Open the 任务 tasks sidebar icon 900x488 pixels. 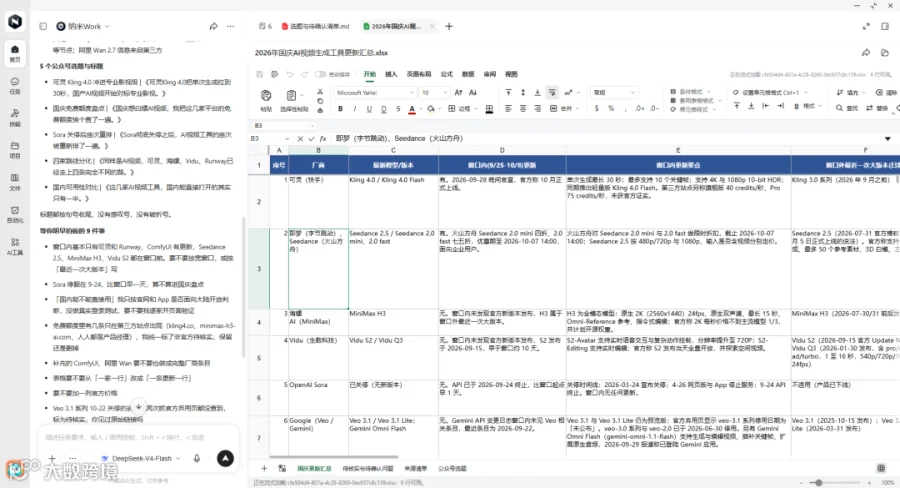pos(15,86)
